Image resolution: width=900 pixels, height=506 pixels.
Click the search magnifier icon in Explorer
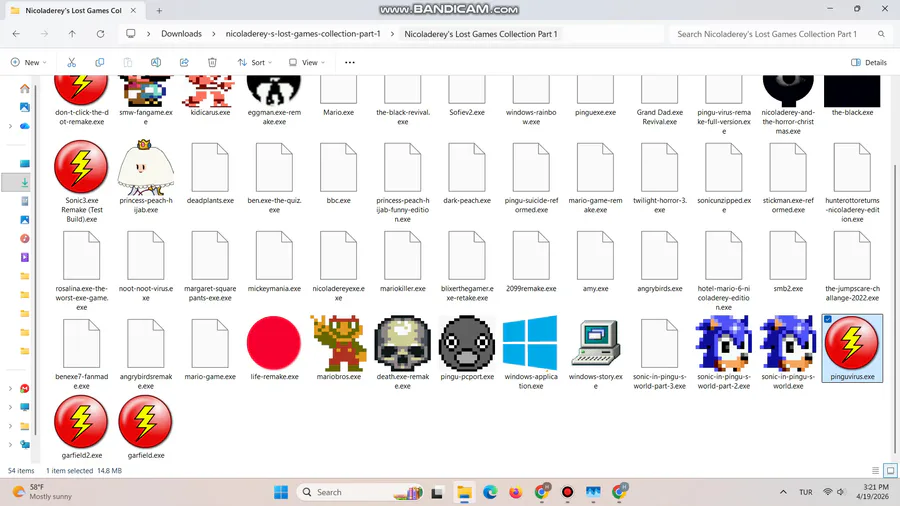[881, 34]
